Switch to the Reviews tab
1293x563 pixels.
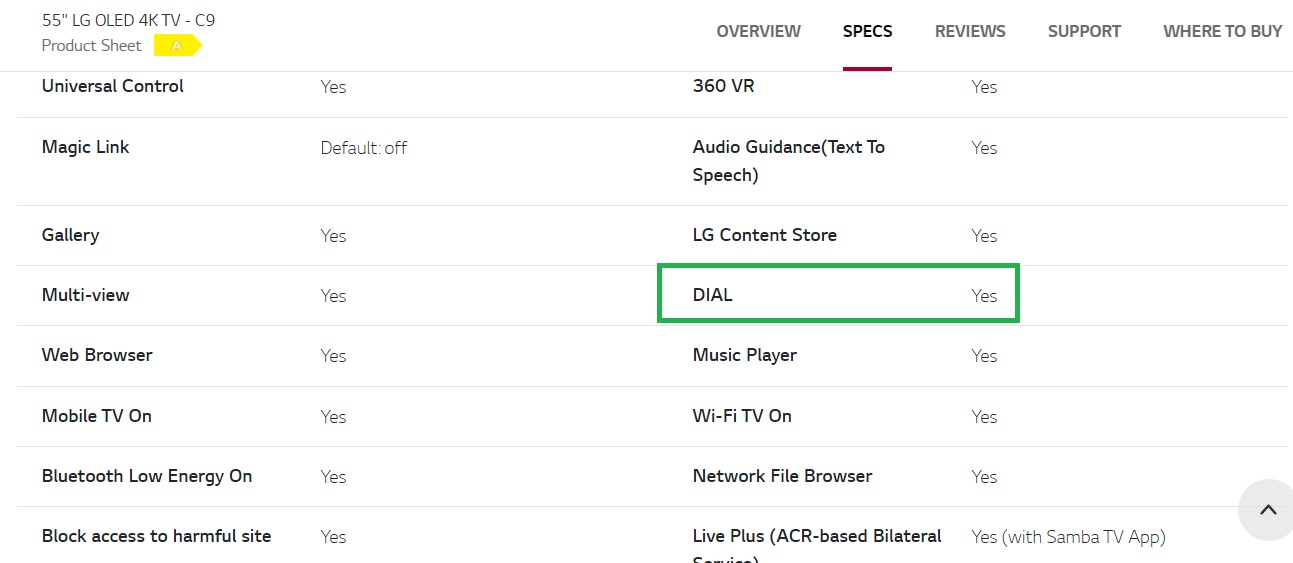pyautogui.click(x=970, y=31)
